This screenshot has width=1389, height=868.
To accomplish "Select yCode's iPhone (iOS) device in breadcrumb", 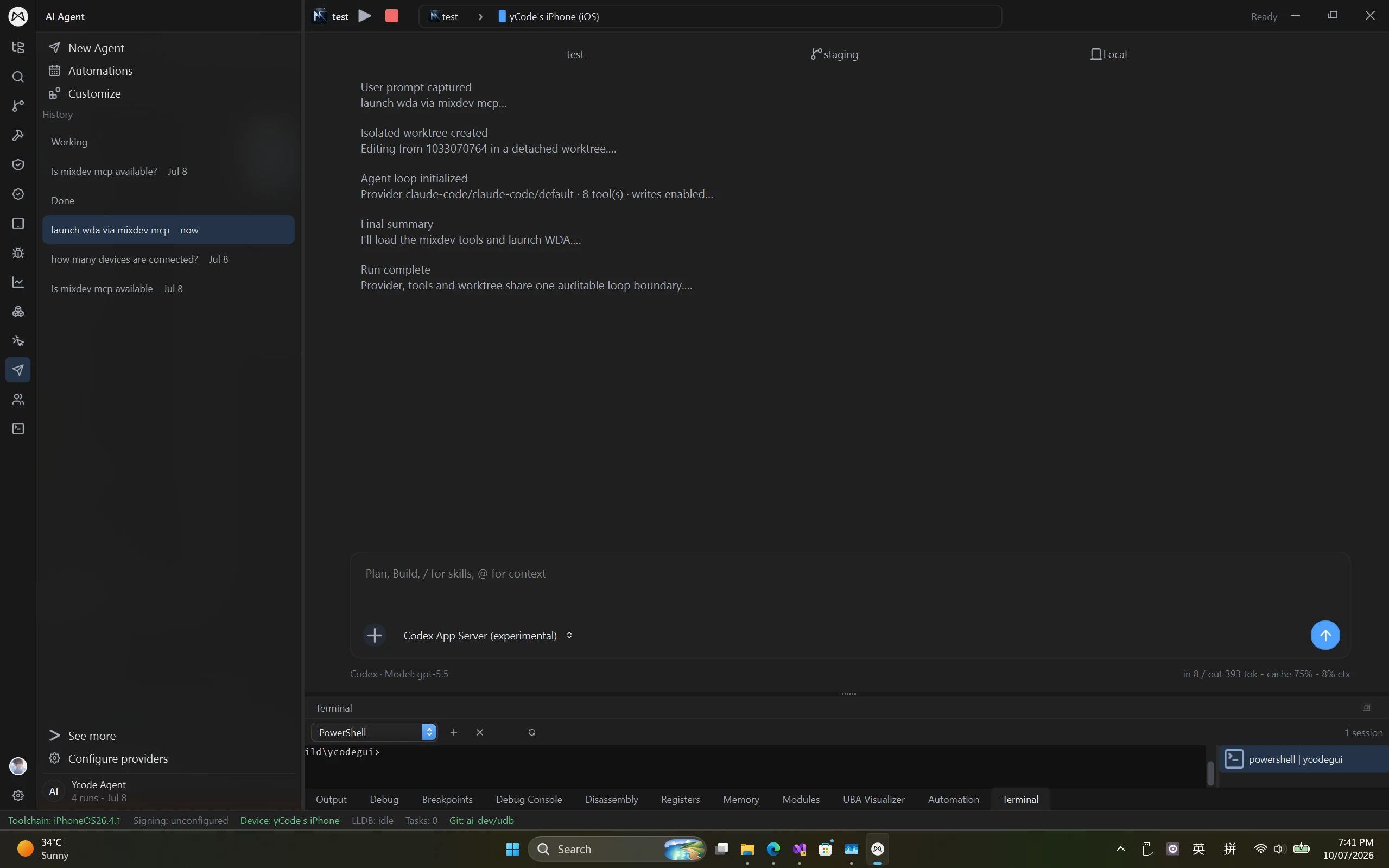I will click(x=549, y=17).
